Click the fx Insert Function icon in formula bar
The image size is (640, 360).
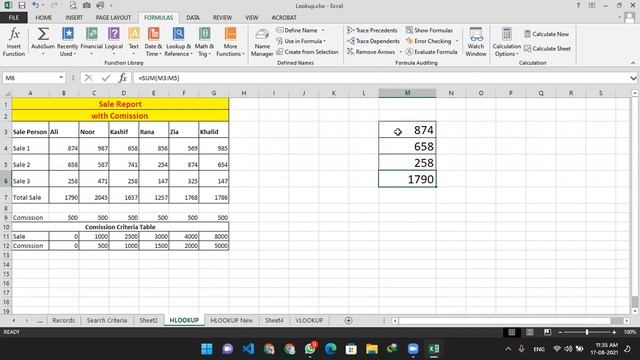122,78
